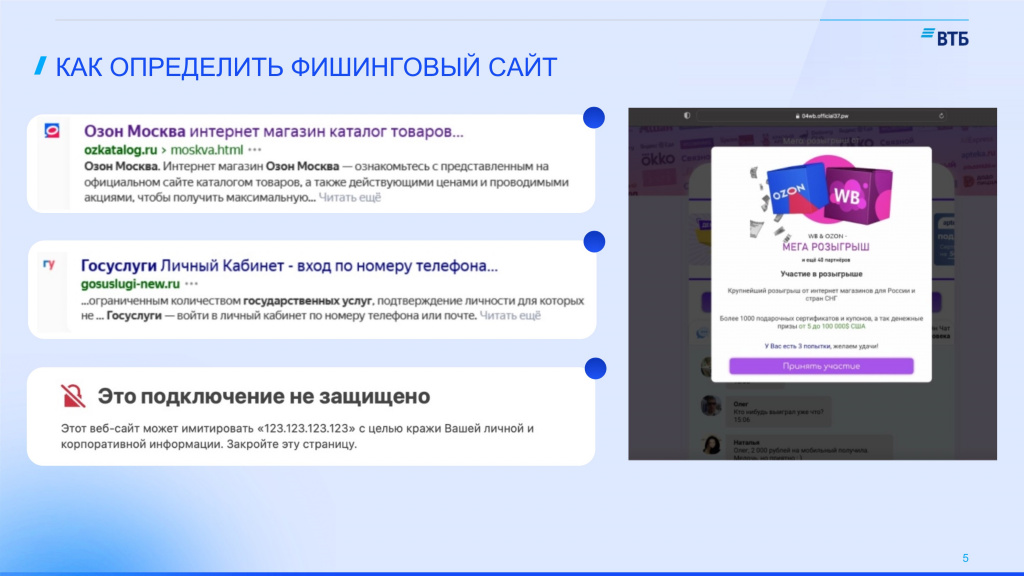
Task: Click the slide number 5
Action: 965,558
